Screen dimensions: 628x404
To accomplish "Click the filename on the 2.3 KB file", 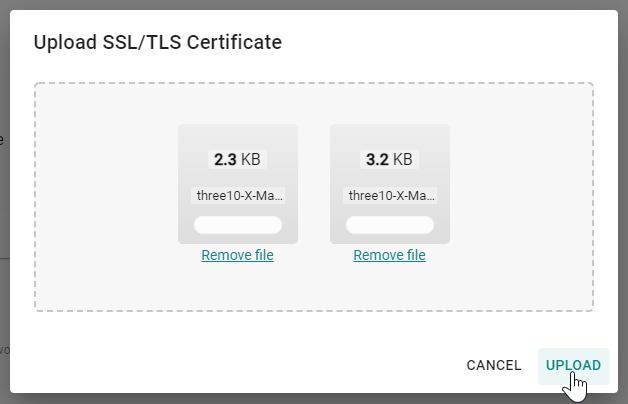I will pos(237,195).
